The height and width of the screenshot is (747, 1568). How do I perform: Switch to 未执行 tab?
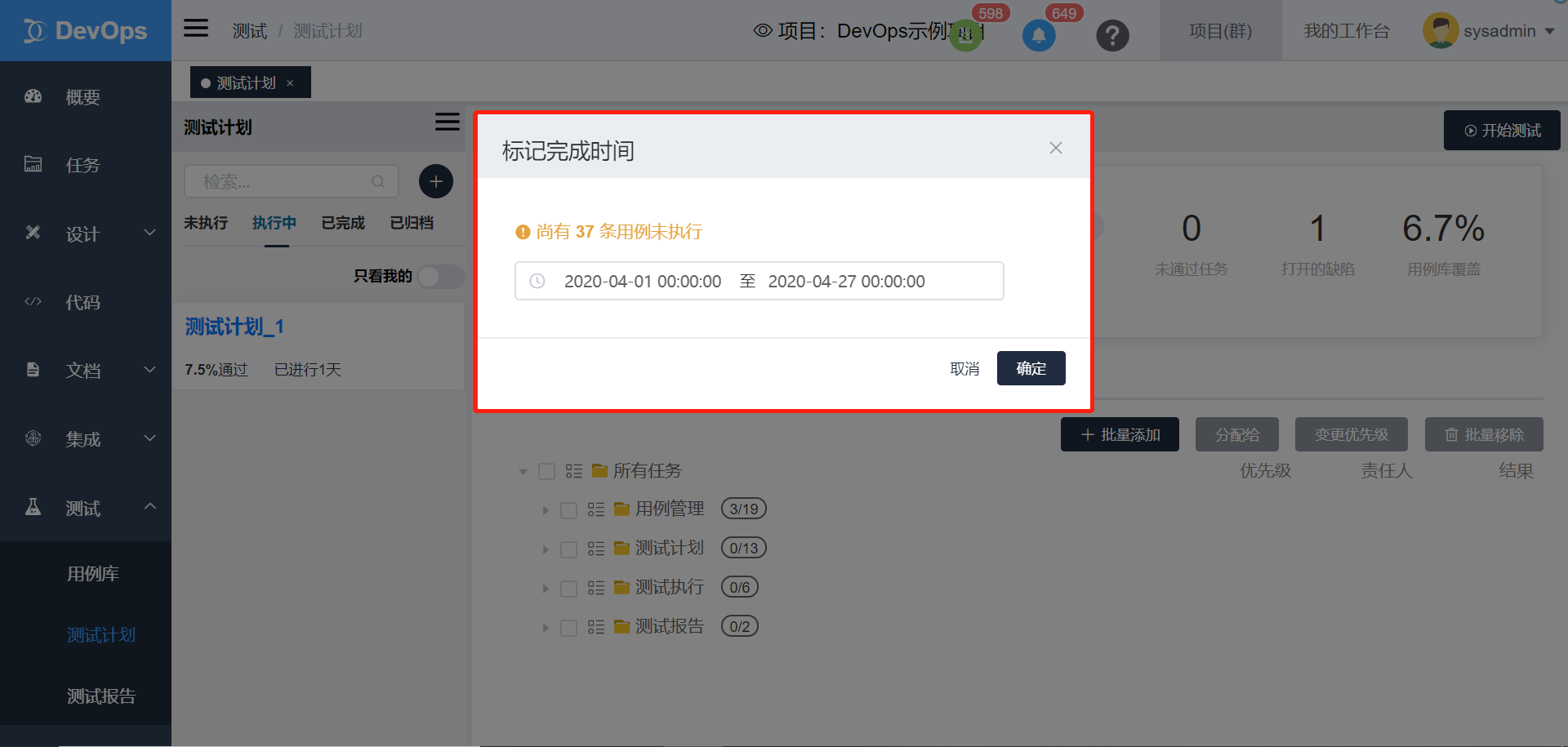pyautogui.click(x=206, y=223)
